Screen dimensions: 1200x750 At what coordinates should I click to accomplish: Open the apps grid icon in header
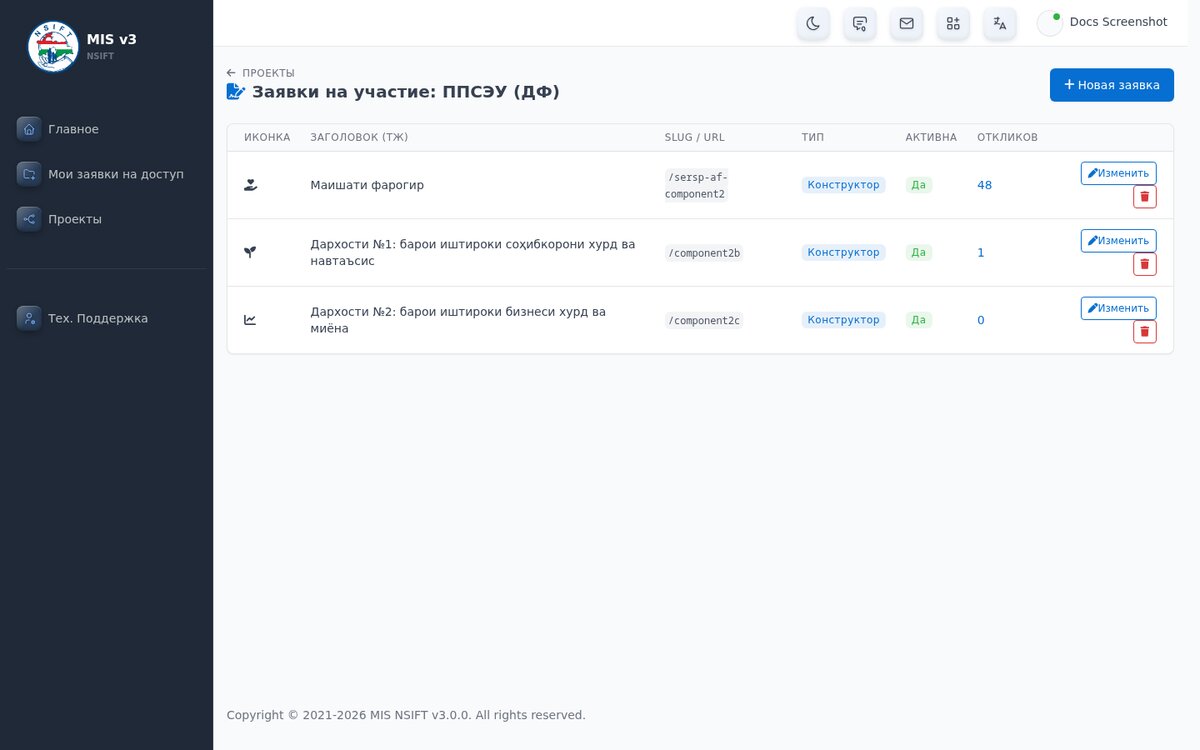953,23
